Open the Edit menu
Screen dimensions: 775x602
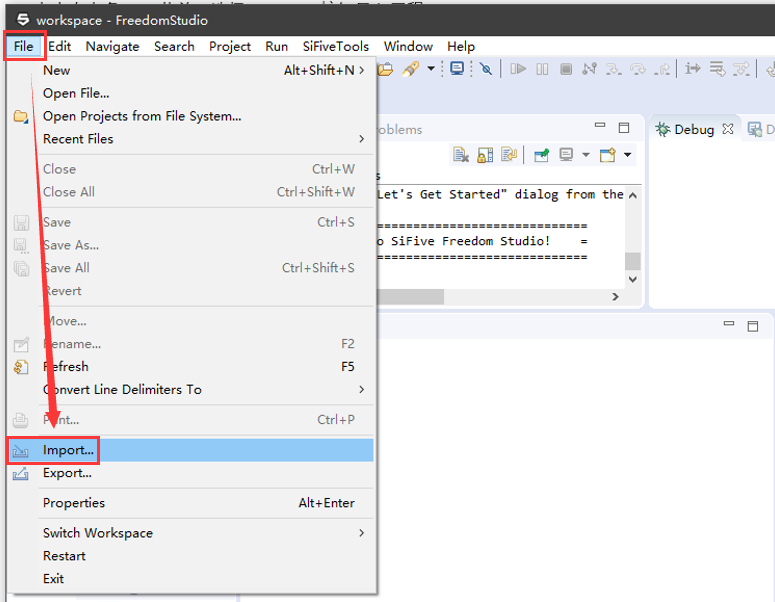60,46
